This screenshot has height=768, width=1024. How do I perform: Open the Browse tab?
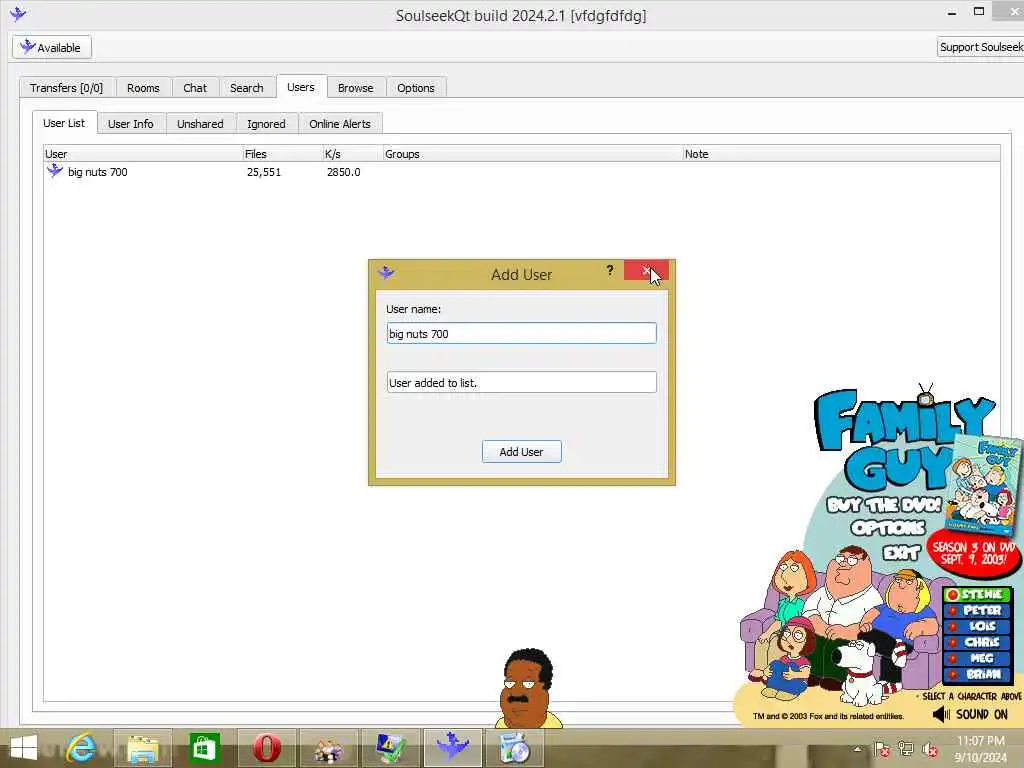coord(355,88)
